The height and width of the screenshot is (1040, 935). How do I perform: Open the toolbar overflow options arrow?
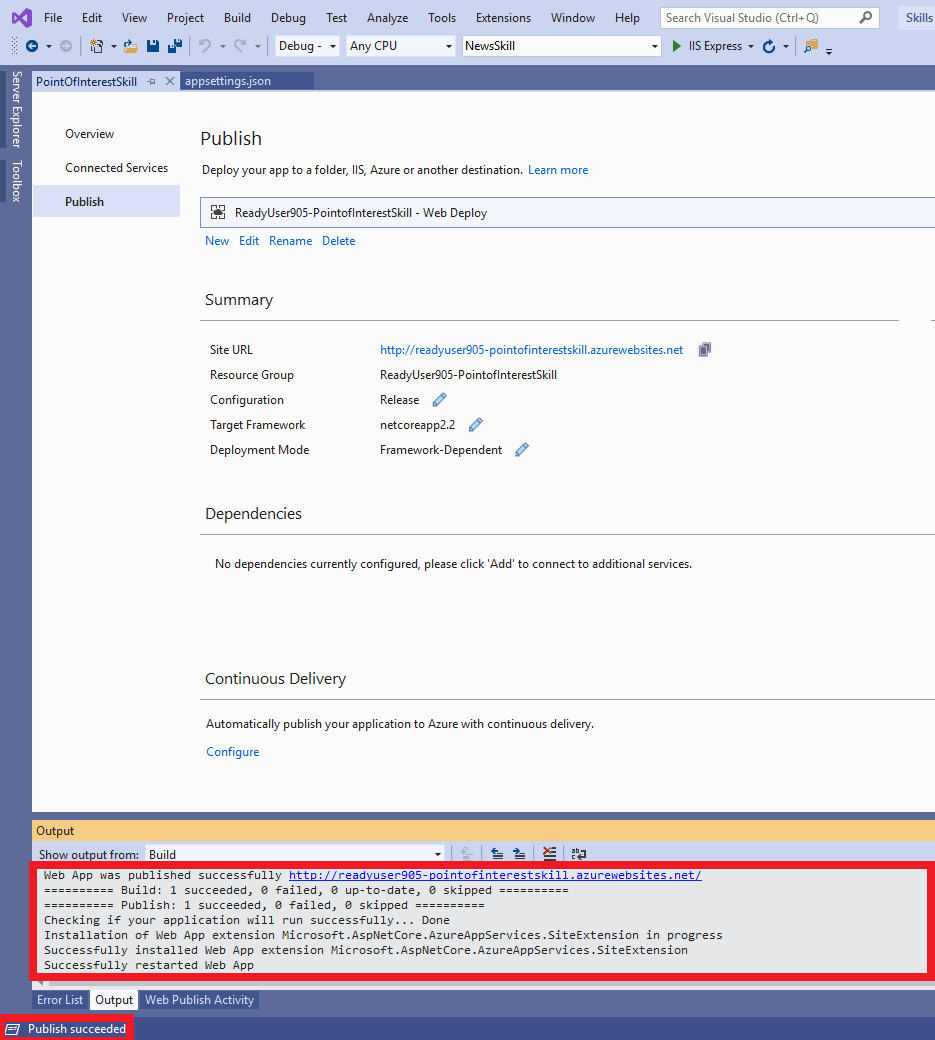[829, 50]
